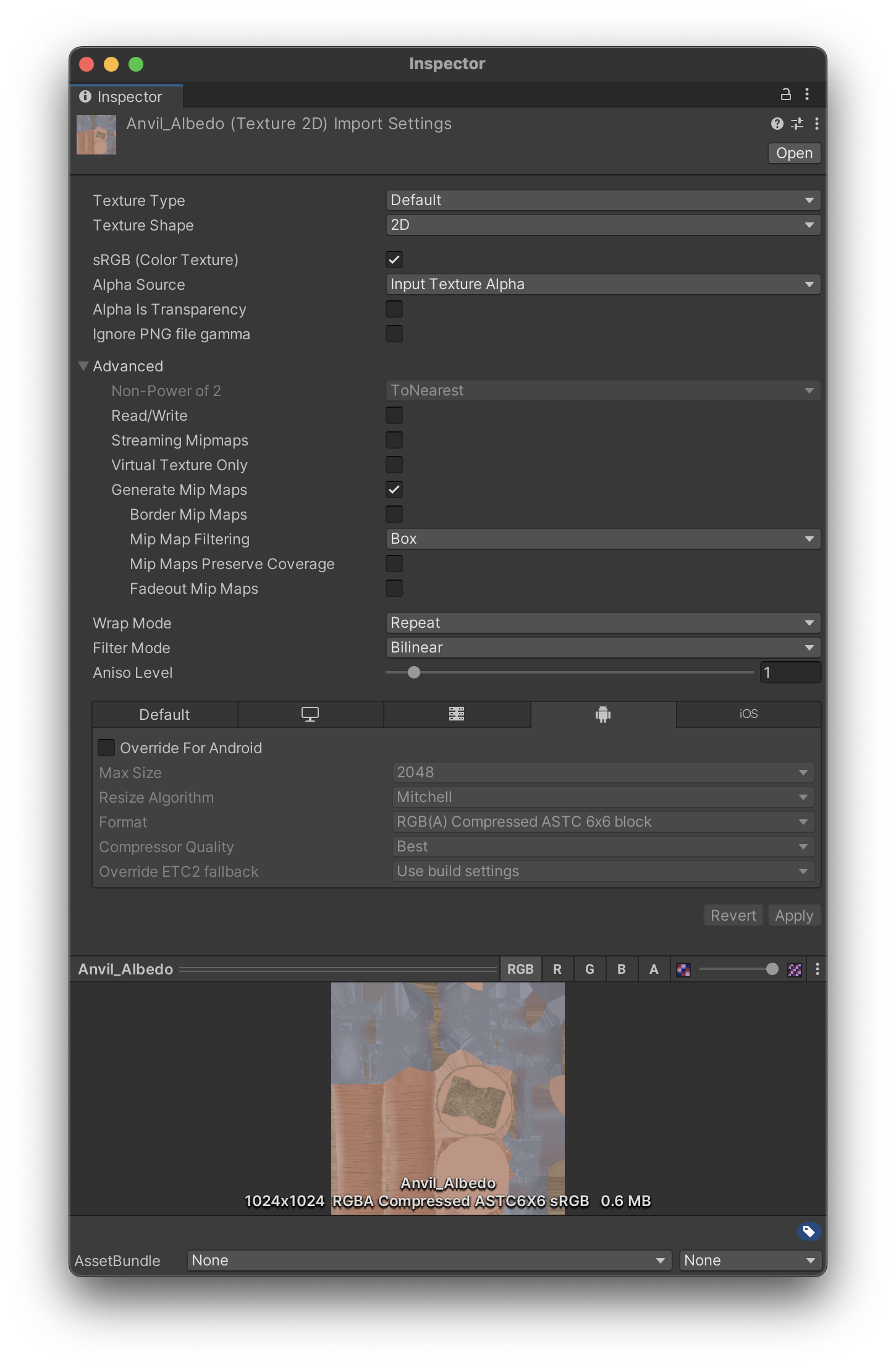Check Override For Android
This screenshot has height=1368, width=896.
106,748
